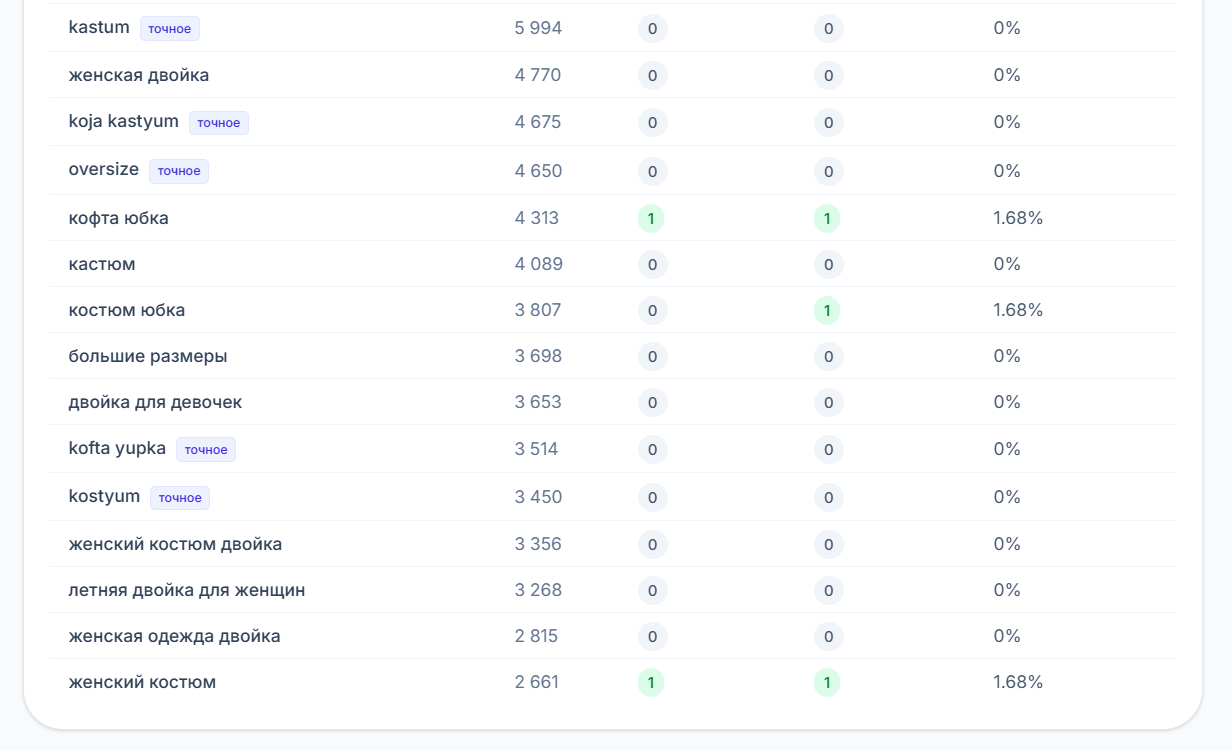Click the 1.68% value in костюм юбка row
1232x751 pixels.
point(1018,310)
